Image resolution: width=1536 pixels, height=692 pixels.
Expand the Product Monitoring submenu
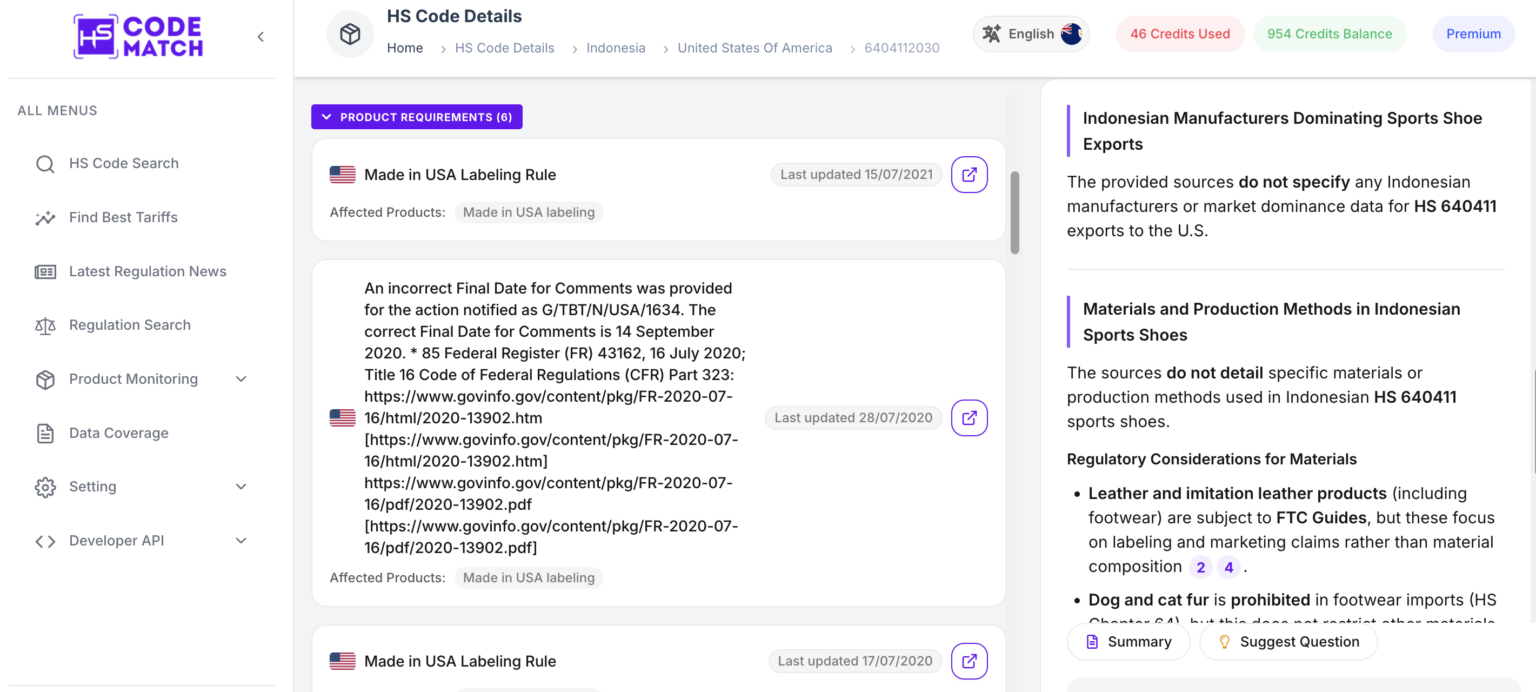(x=240, y=379)
